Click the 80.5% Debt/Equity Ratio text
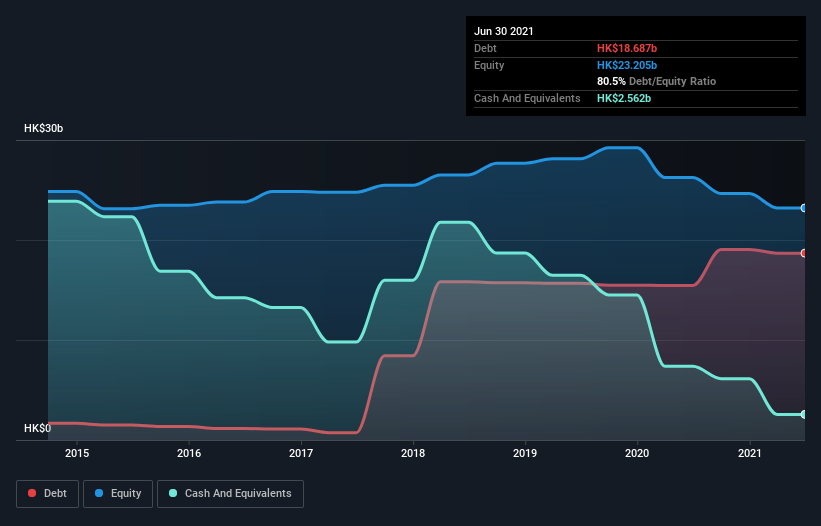821x526 pixels. pyautogui.click(x=657, y=82)
